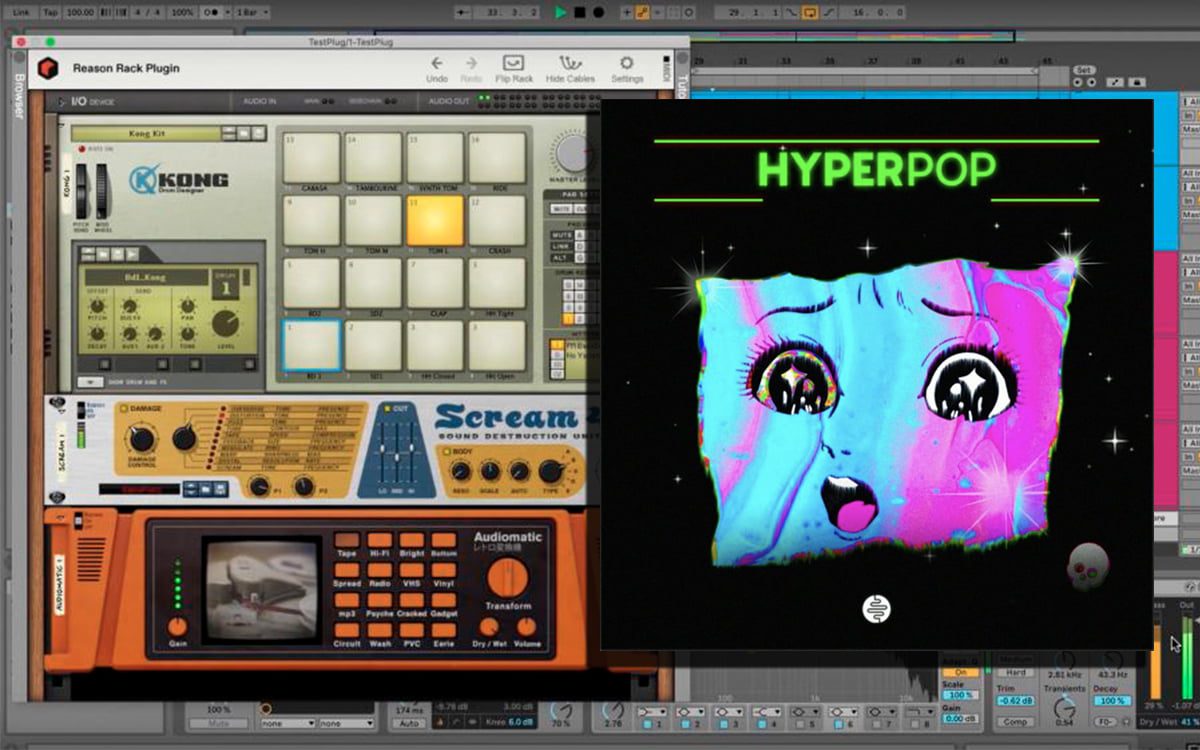The width and height of the screenshot is (1200, 750).
Task: Start playback with Ableton's green Play button
Action: pyautogui.click(x=561, y=12)
